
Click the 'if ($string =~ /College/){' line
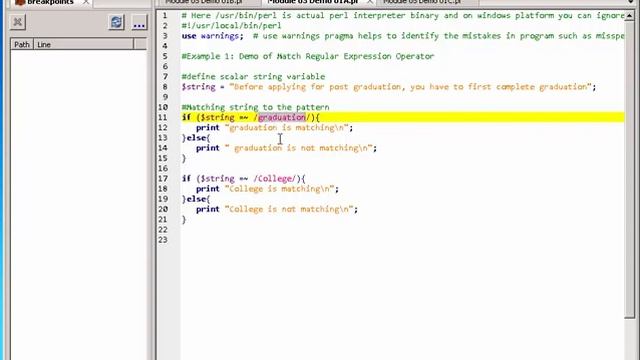[x=244, y=179]
